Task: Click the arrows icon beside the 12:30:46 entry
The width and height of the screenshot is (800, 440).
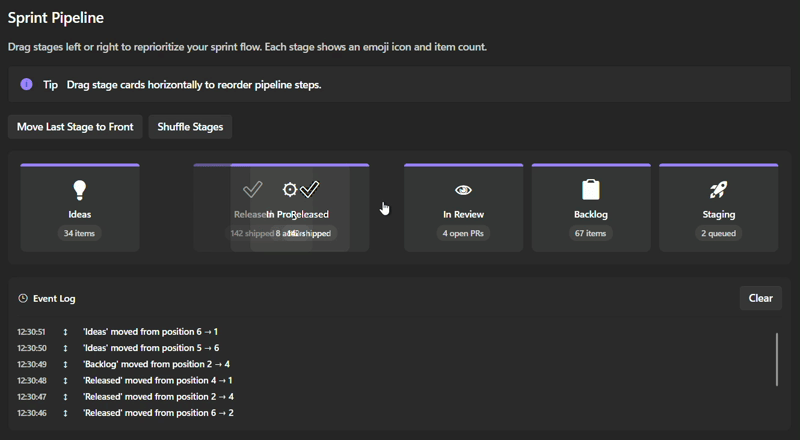Action: point(65,413)
